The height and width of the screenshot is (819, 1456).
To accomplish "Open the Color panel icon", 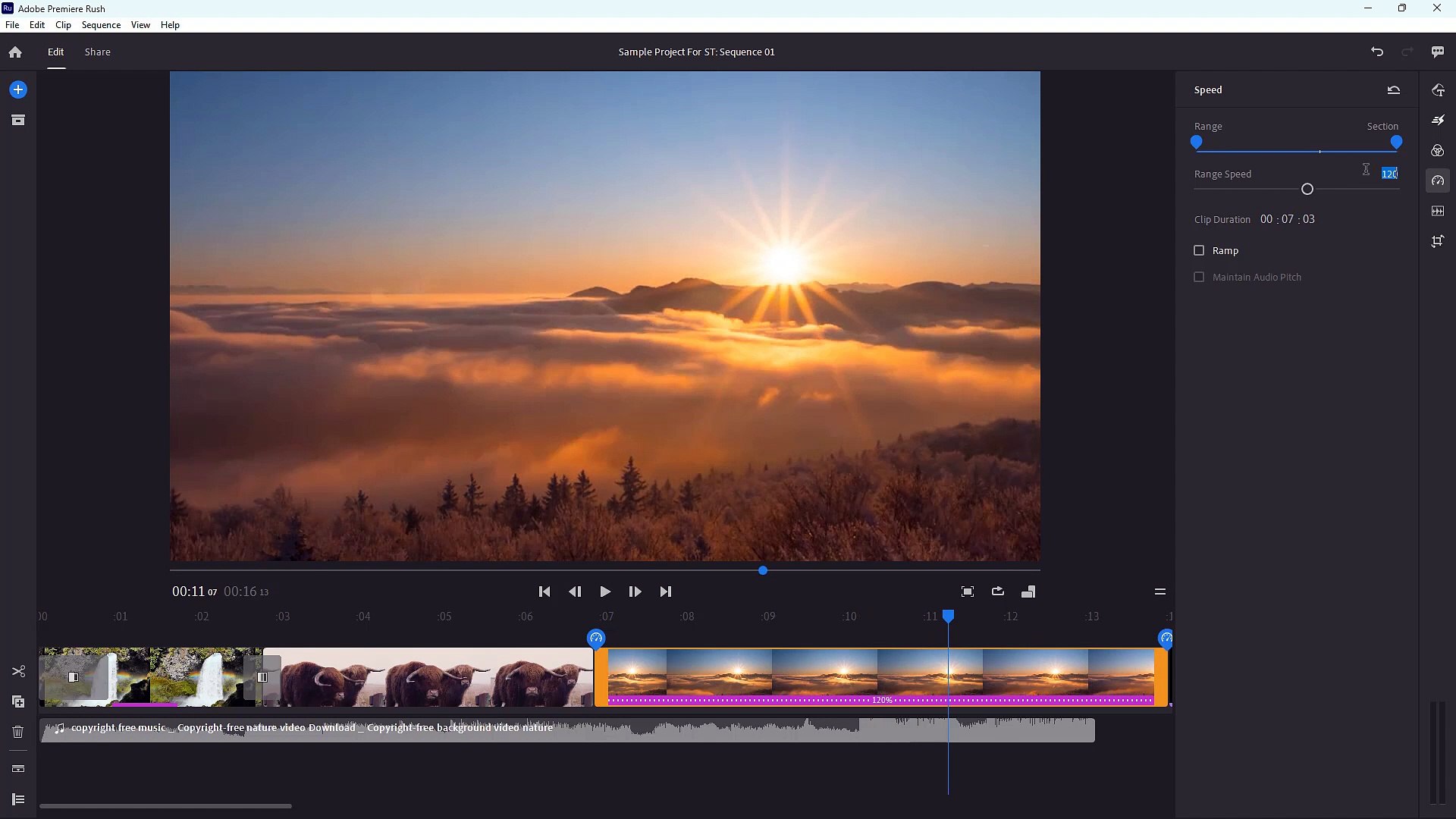I will pos(1438,150).
